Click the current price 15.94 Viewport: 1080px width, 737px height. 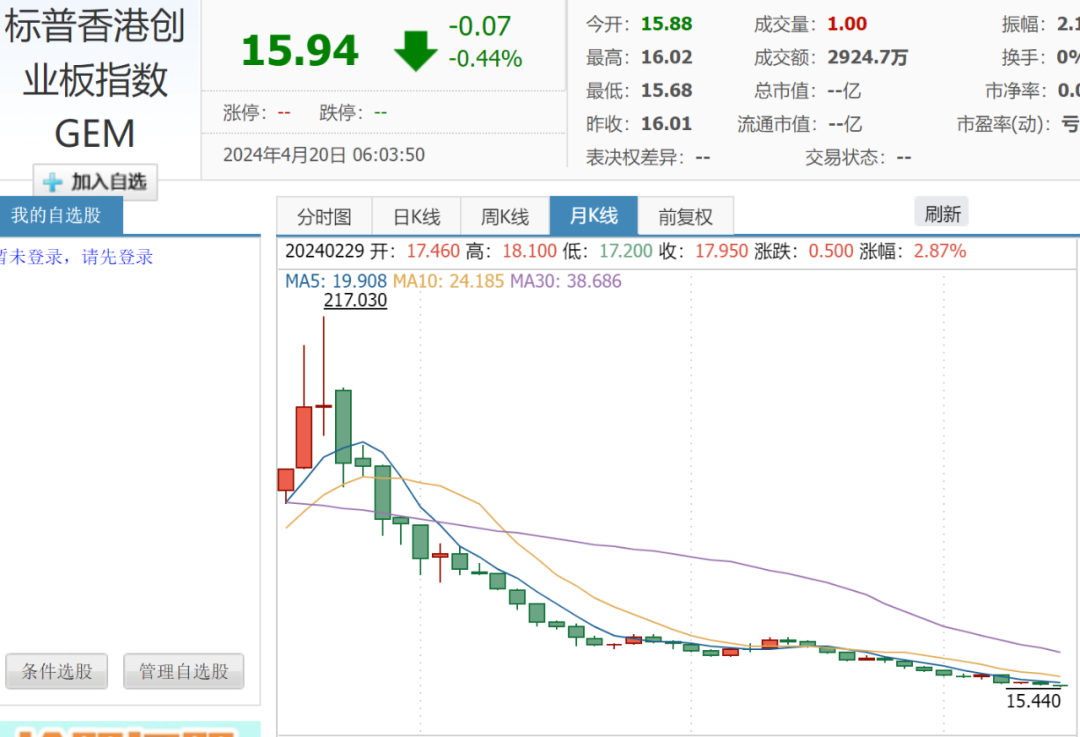tap(300, 51)
